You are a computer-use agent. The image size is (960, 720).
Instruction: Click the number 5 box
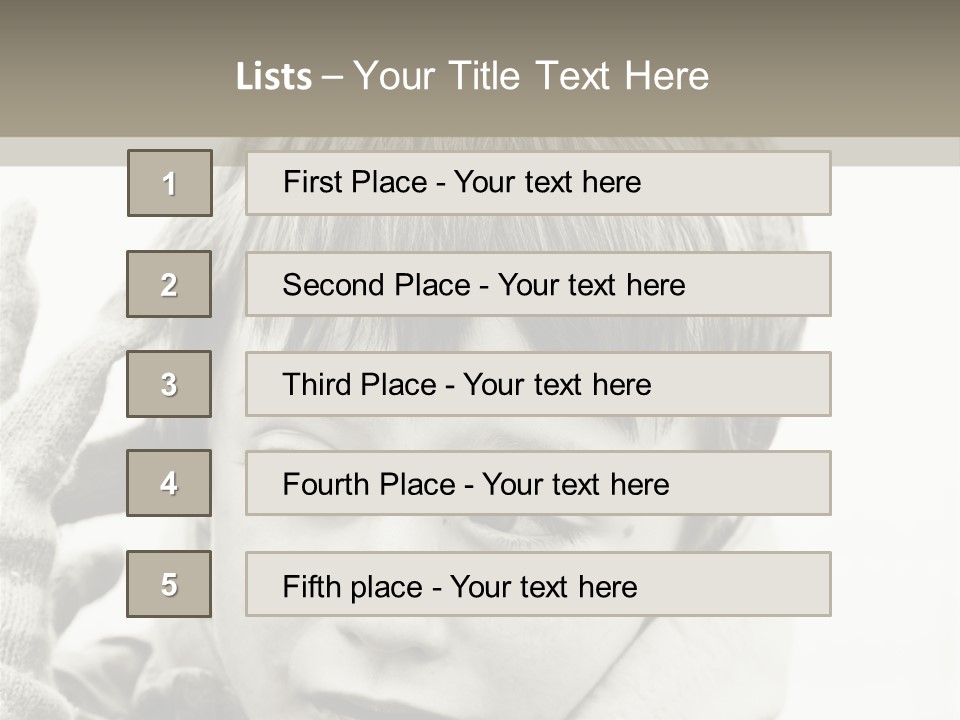[169, 584]
